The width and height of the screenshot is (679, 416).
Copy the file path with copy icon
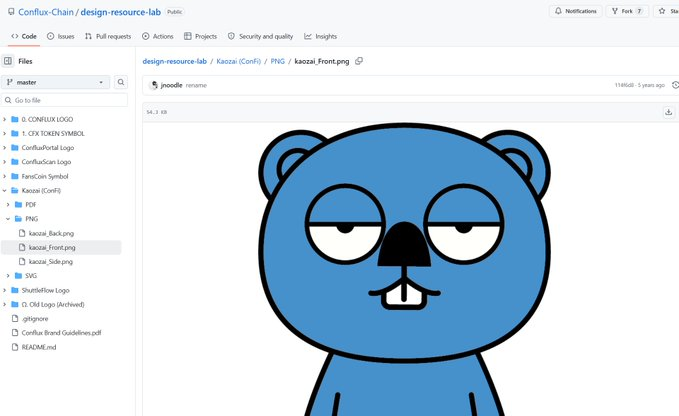(359, 61)
